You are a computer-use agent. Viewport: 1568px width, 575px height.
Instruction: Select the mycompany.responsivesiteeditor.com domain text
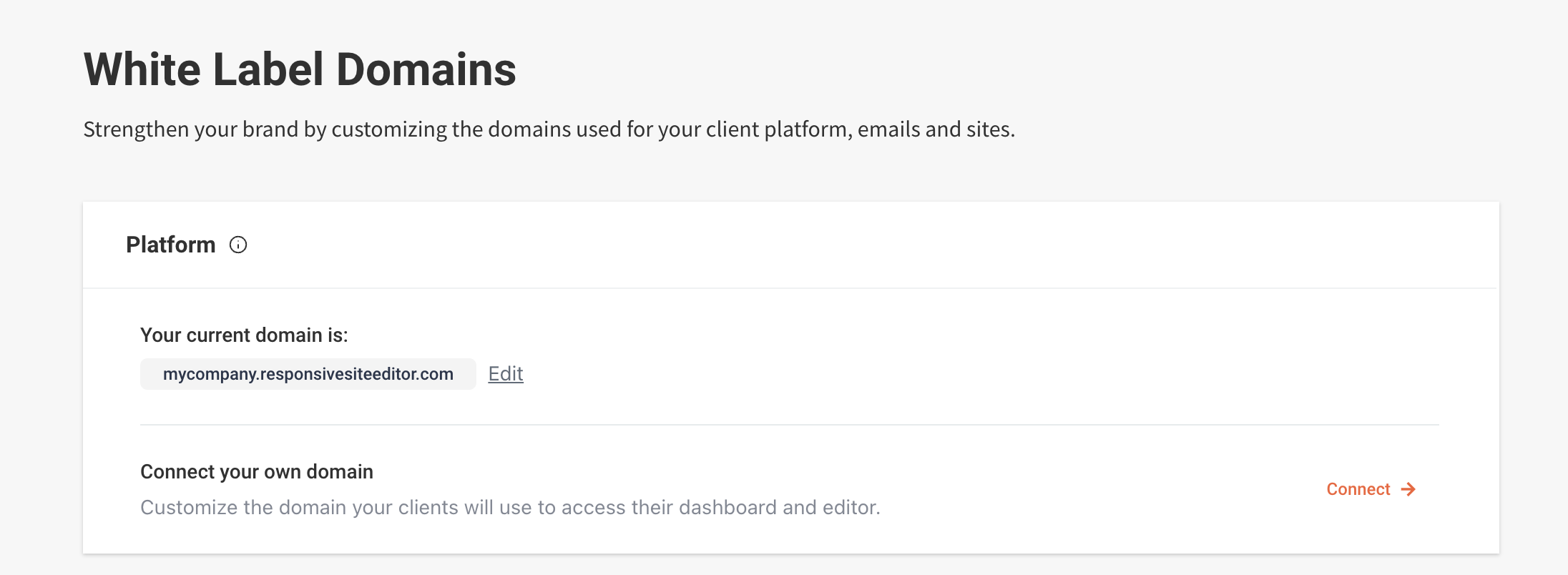[308, 374]
